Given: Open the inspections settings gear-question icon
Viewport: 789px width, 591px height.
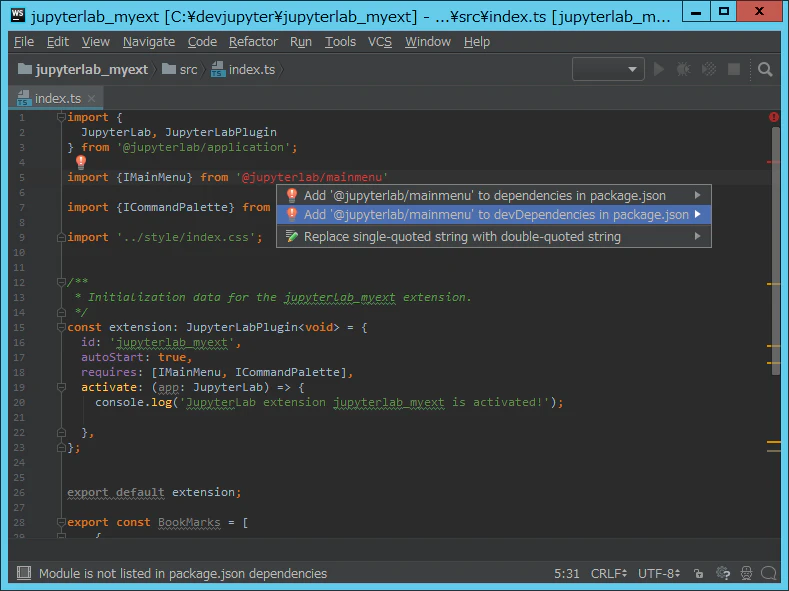Looking at the screenshot, I should [x=723, y=573].
